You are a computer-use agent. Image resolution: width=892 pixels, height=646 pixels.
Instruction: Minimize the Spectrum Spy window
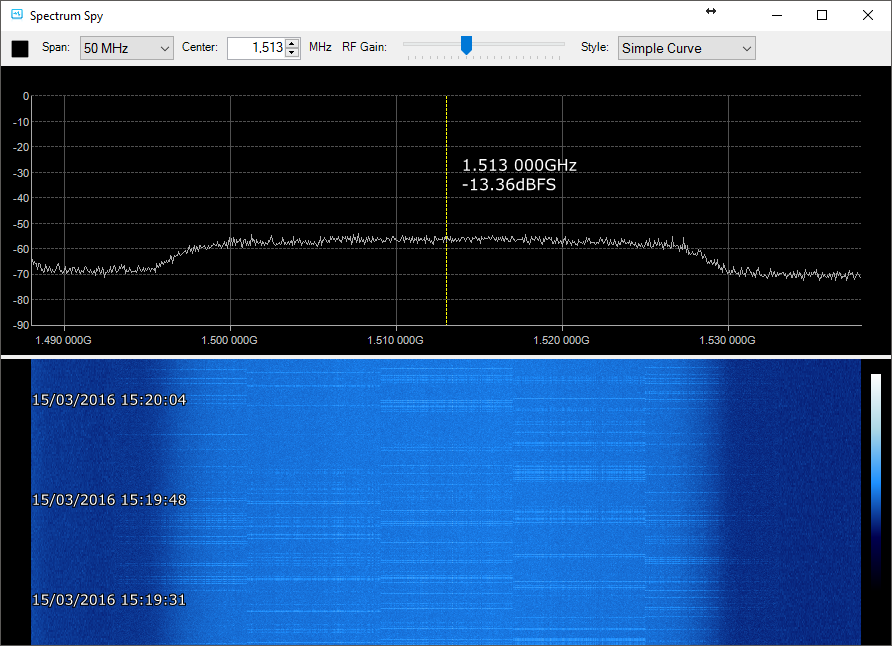tap(777, 15)
